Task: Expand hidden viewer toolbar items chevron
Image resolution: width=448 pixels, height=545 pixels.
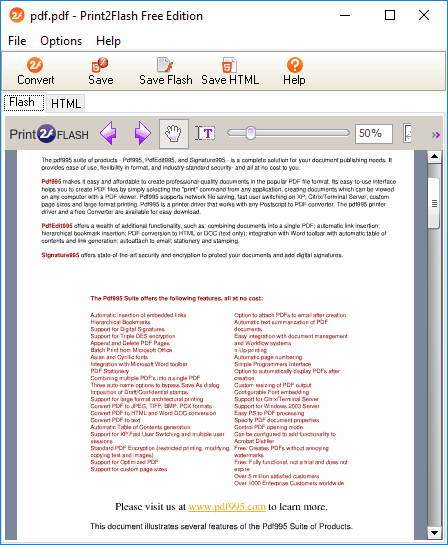Action: [x=435, y=135]
